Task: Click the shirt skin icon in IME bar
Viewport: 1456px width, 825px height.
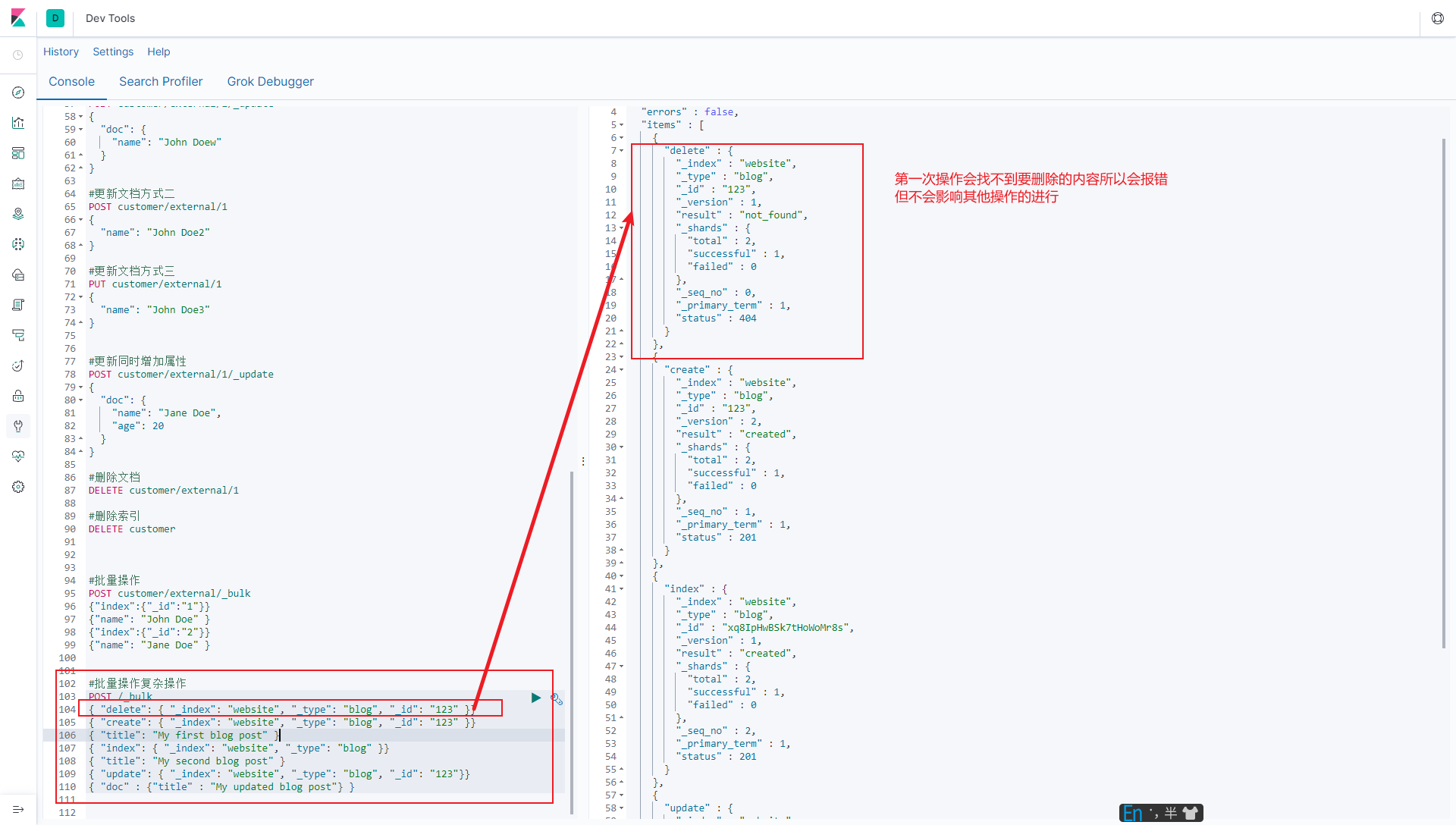Action: click(x=1191, y=813)
